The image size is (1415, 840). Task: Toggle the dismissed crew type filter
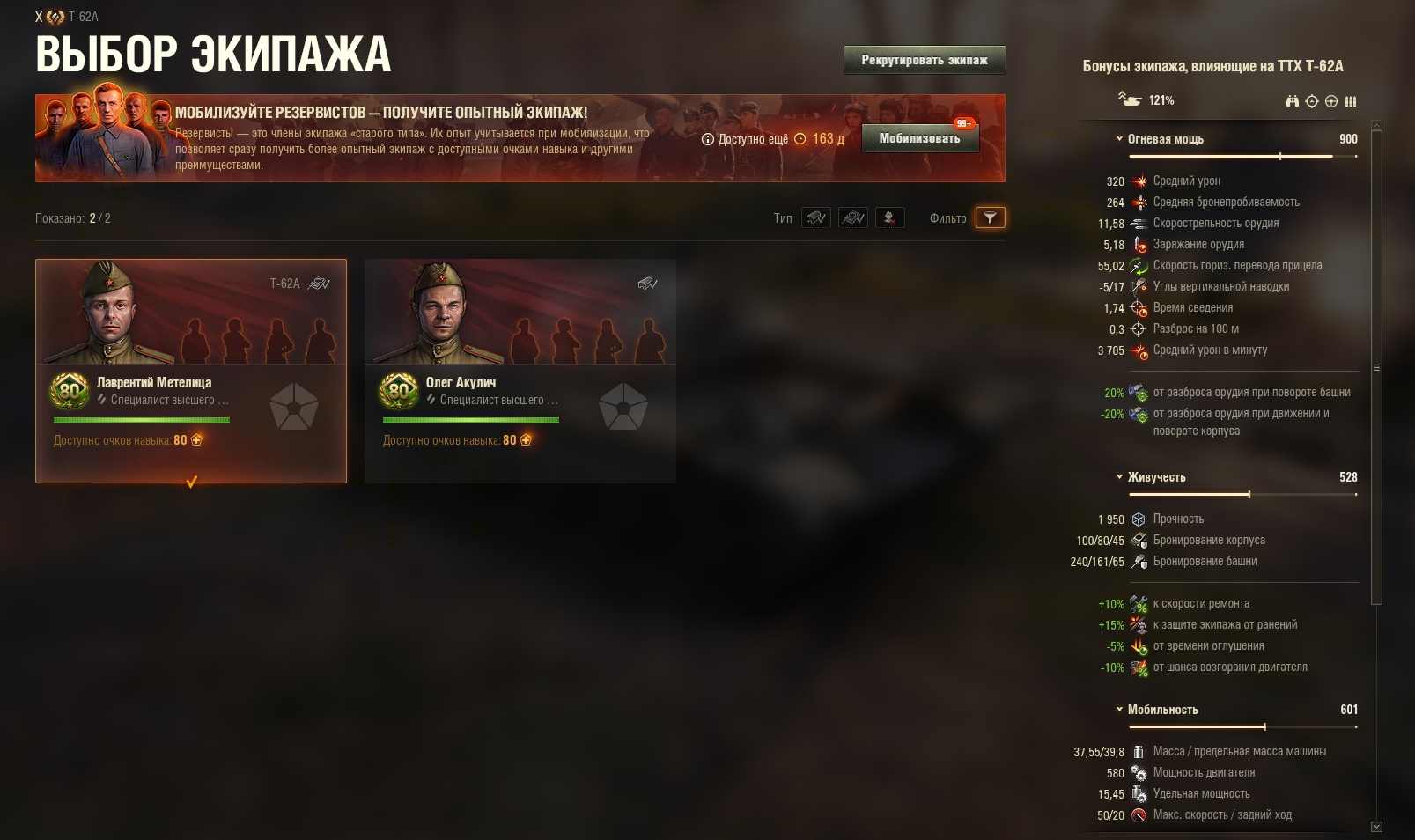click(x=889, y=217)
